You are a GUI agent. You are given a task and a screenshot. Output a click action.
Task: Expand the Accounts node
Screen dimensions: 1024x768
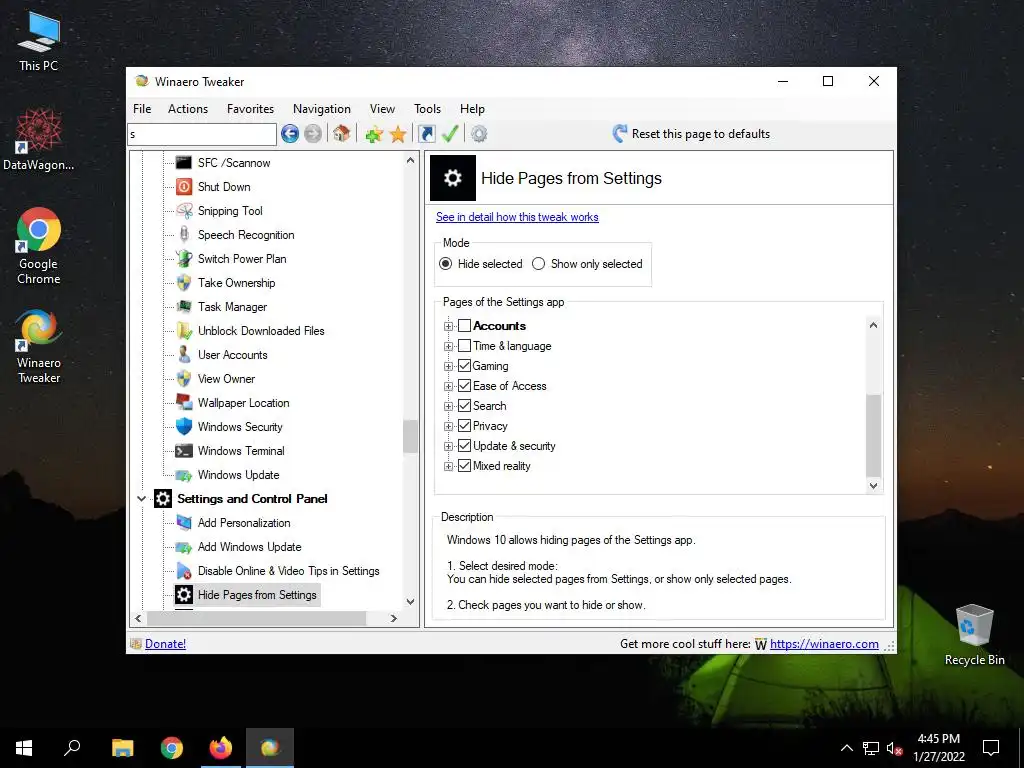pos(449,327)
